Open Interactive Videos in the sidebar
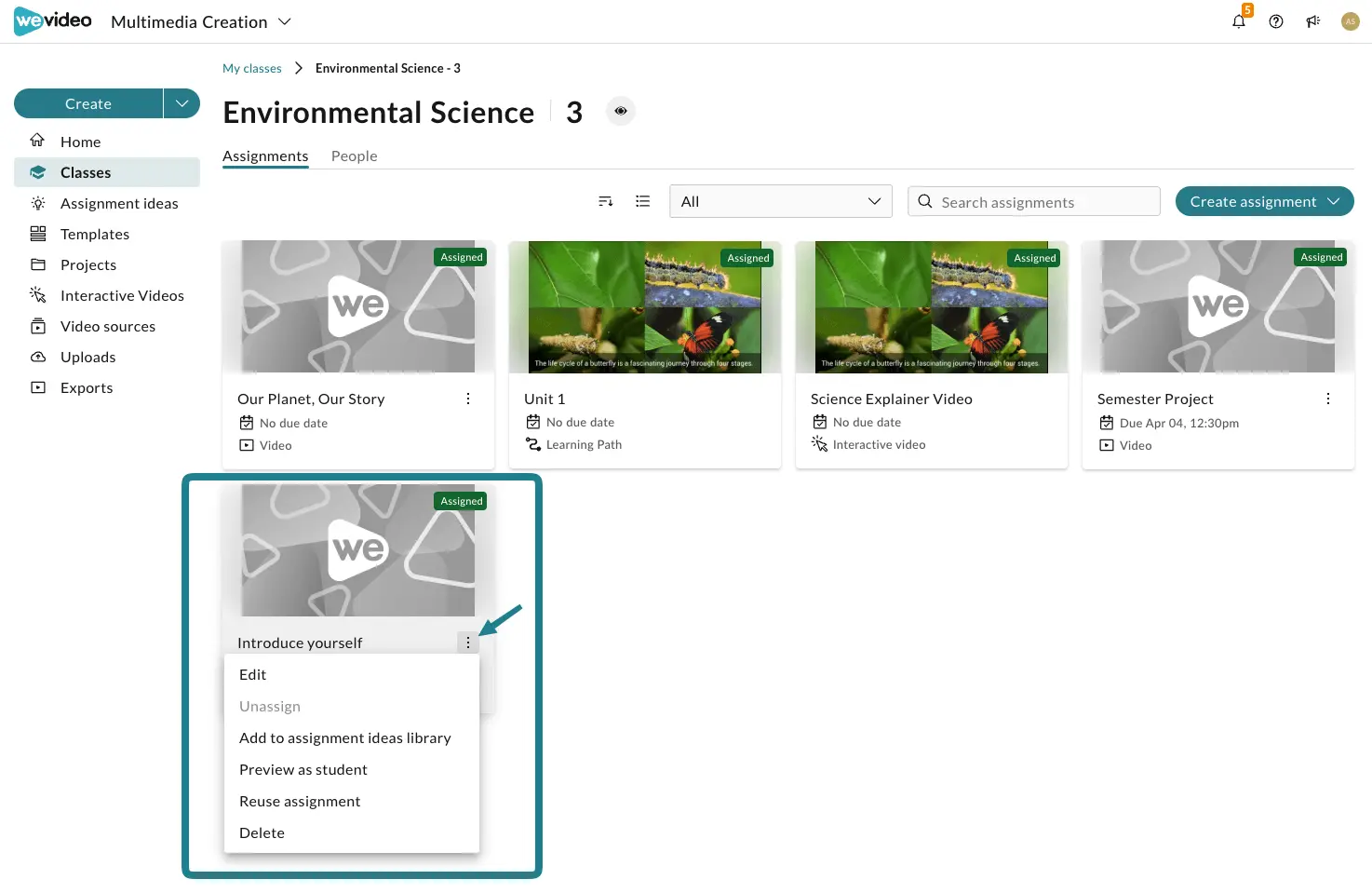This screenshot has width=1372, height=893. pyautogui.click(x=107, y=295)
